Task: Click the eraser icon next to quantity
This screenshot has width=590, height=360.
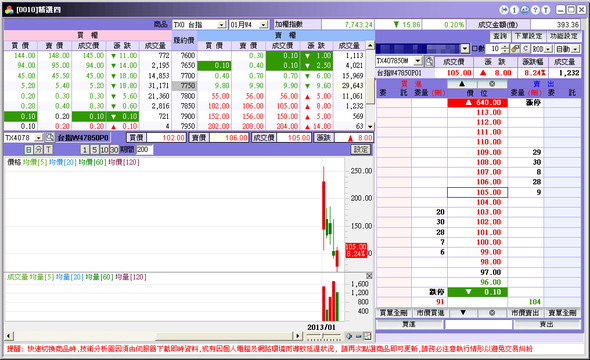Action: [x=515, y=49]
